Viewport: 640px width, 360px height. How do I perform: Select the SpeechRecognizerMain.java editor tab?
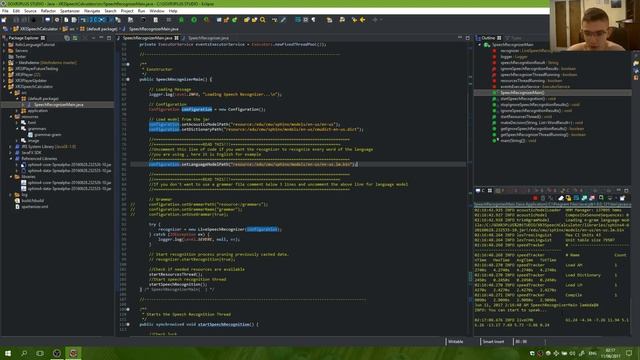click(147, 38)
